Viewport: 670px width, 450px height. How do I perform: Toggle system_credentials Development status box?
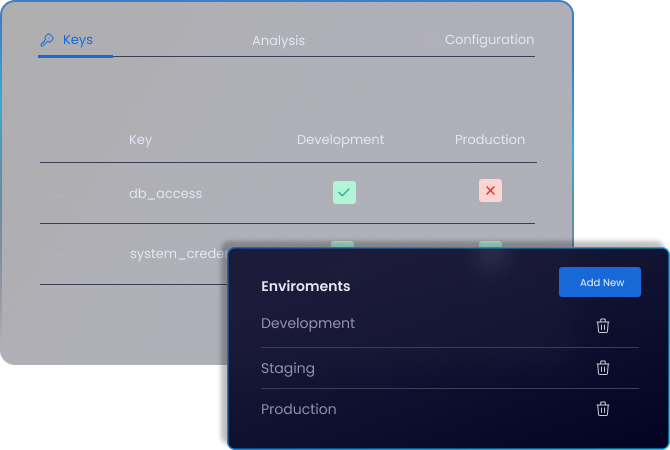pos(343,244)
